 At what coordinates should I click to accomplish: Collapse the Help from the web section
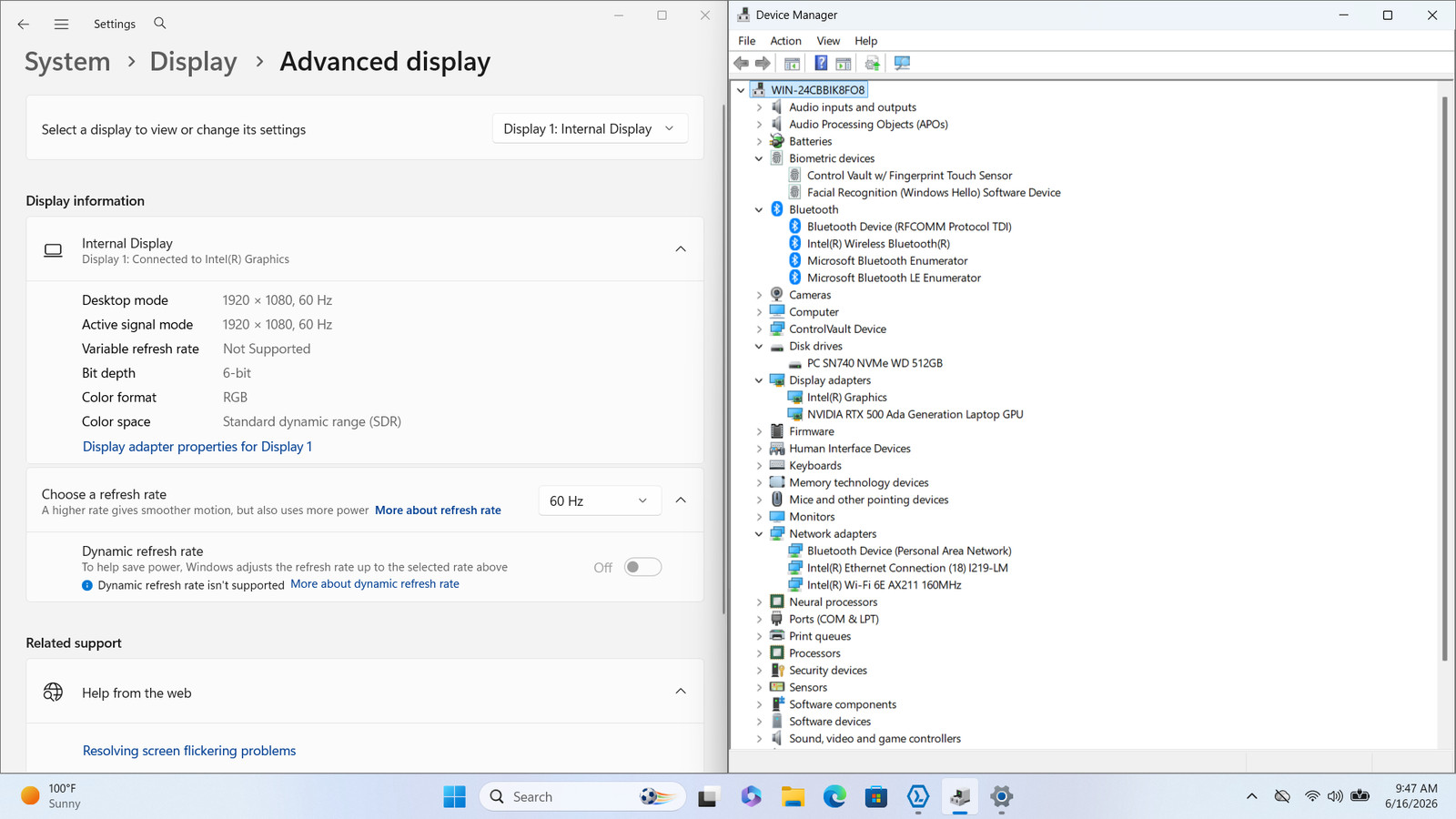(681, 692)
